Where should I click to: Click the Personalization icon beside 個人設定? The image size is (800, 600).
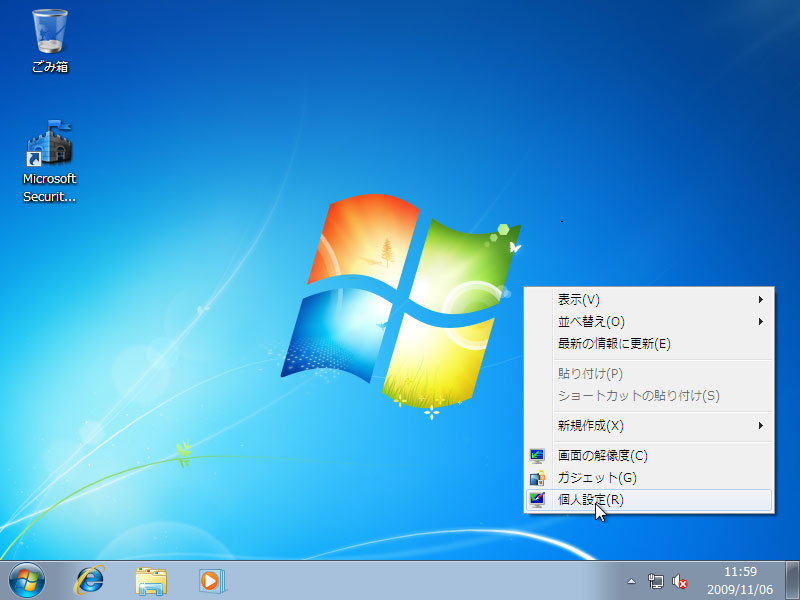536,501
